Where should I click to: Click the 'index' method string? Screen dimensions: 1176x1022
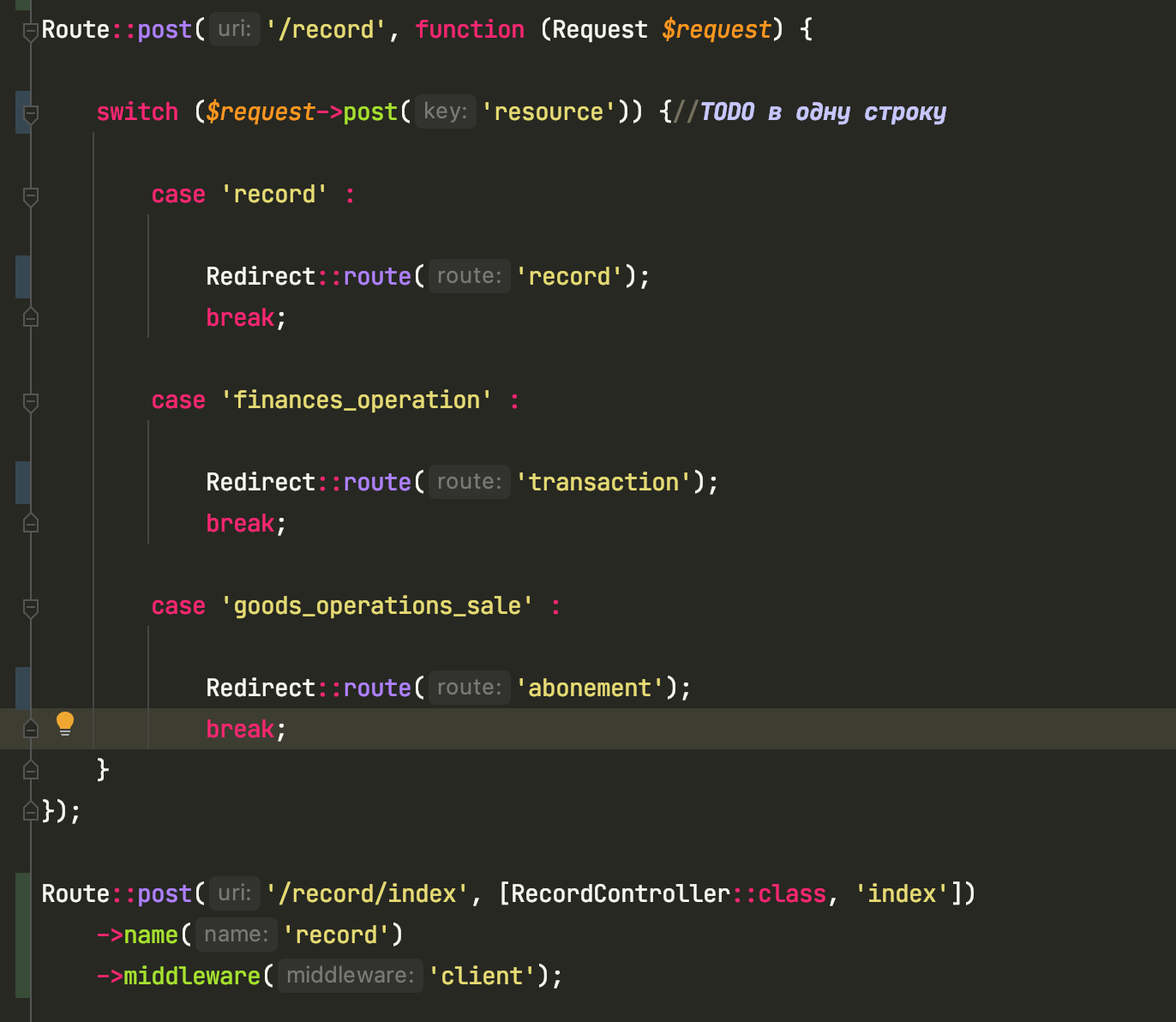coord(902,894)
